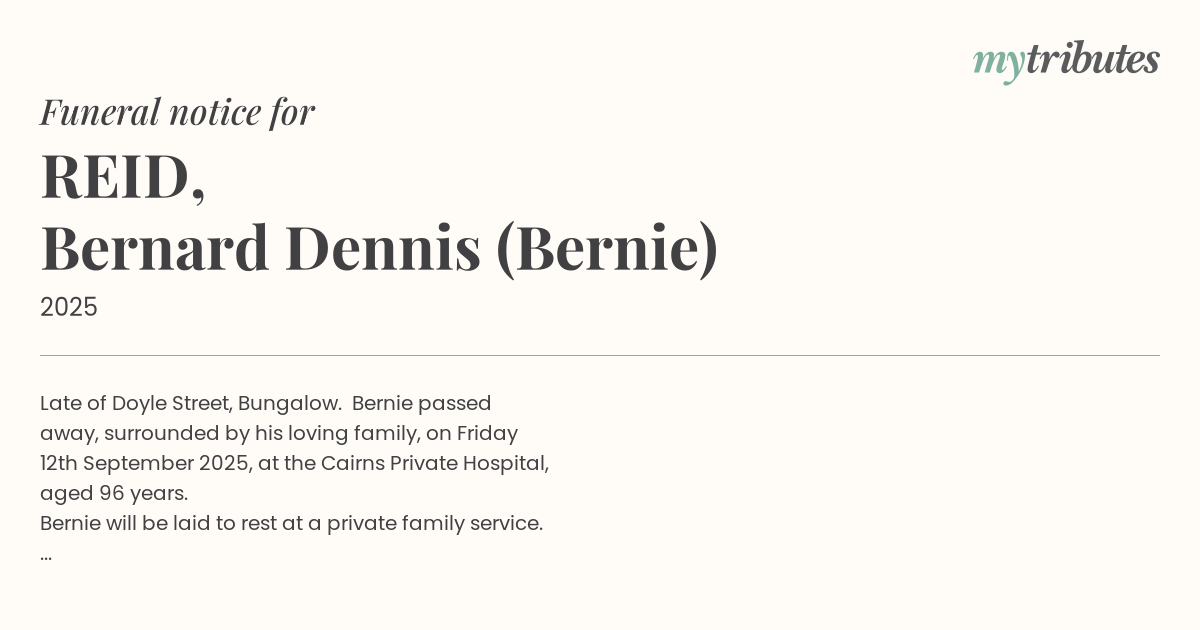1200x630 pixels.
Task: Click the "Funeral notice for" heading
Action: pos(177,112)
